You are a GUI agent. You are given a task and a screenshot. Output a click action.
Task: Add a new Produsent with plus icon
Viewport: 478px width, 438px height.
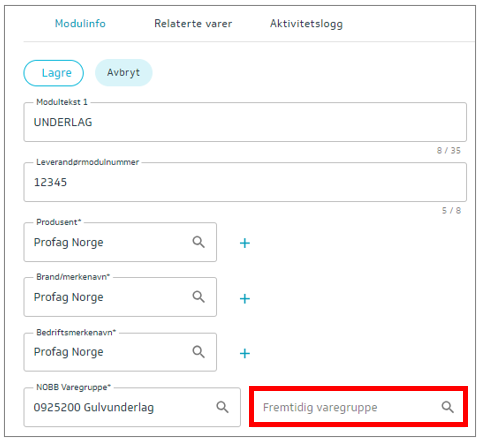click(245, 243)
